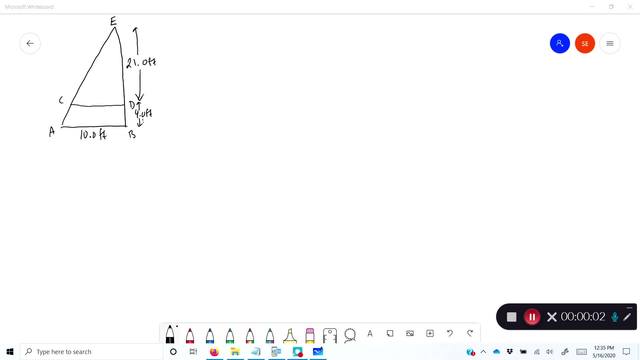Open the Windows Start menu
The height and width of the screenshot is (360, 640).
10,351
